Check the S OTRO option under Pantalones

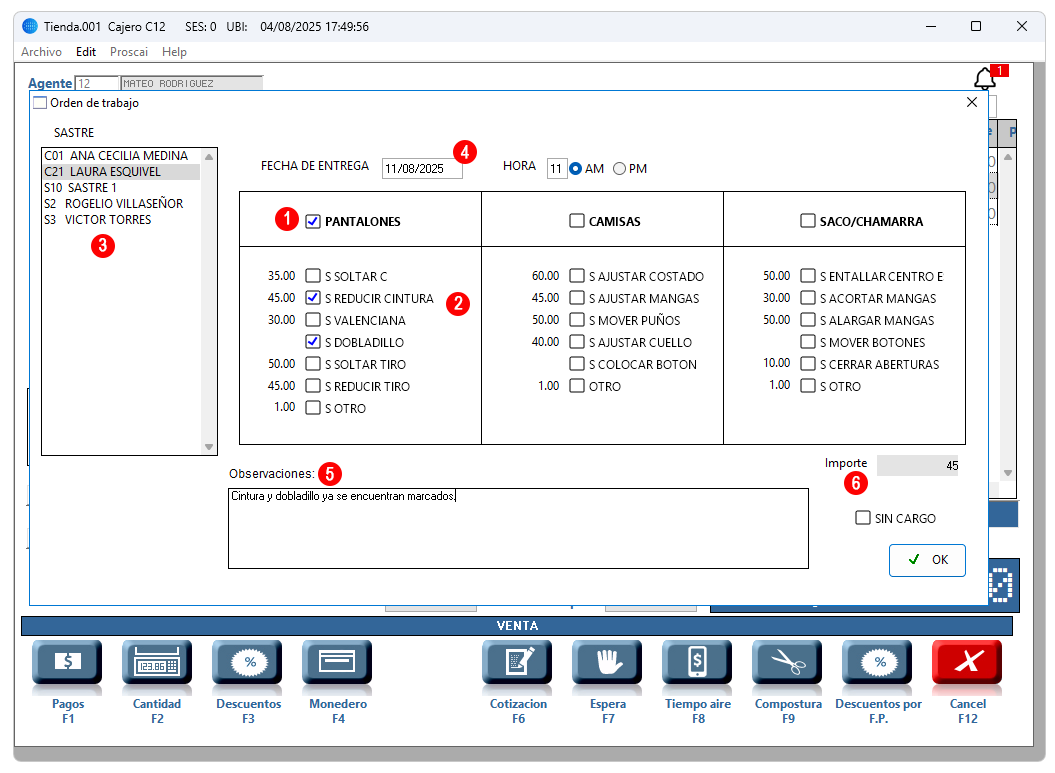coord(313,408)
